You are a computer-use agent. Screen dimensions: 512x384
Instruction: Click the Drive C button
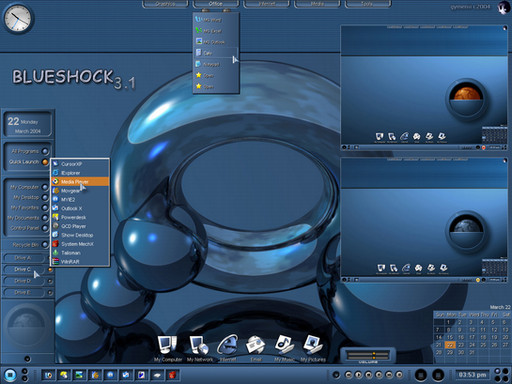pyautogui.click(x=23, y=269)
